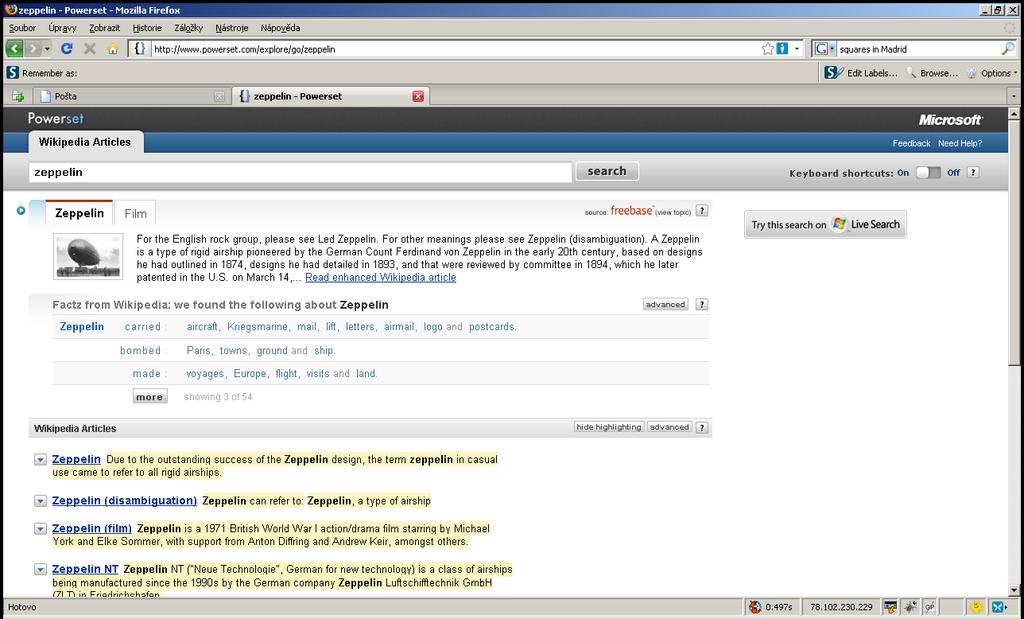This screenshot has height=619, width=1024.
Task: Open a new tab with the green plus icon
Action: 18,96
